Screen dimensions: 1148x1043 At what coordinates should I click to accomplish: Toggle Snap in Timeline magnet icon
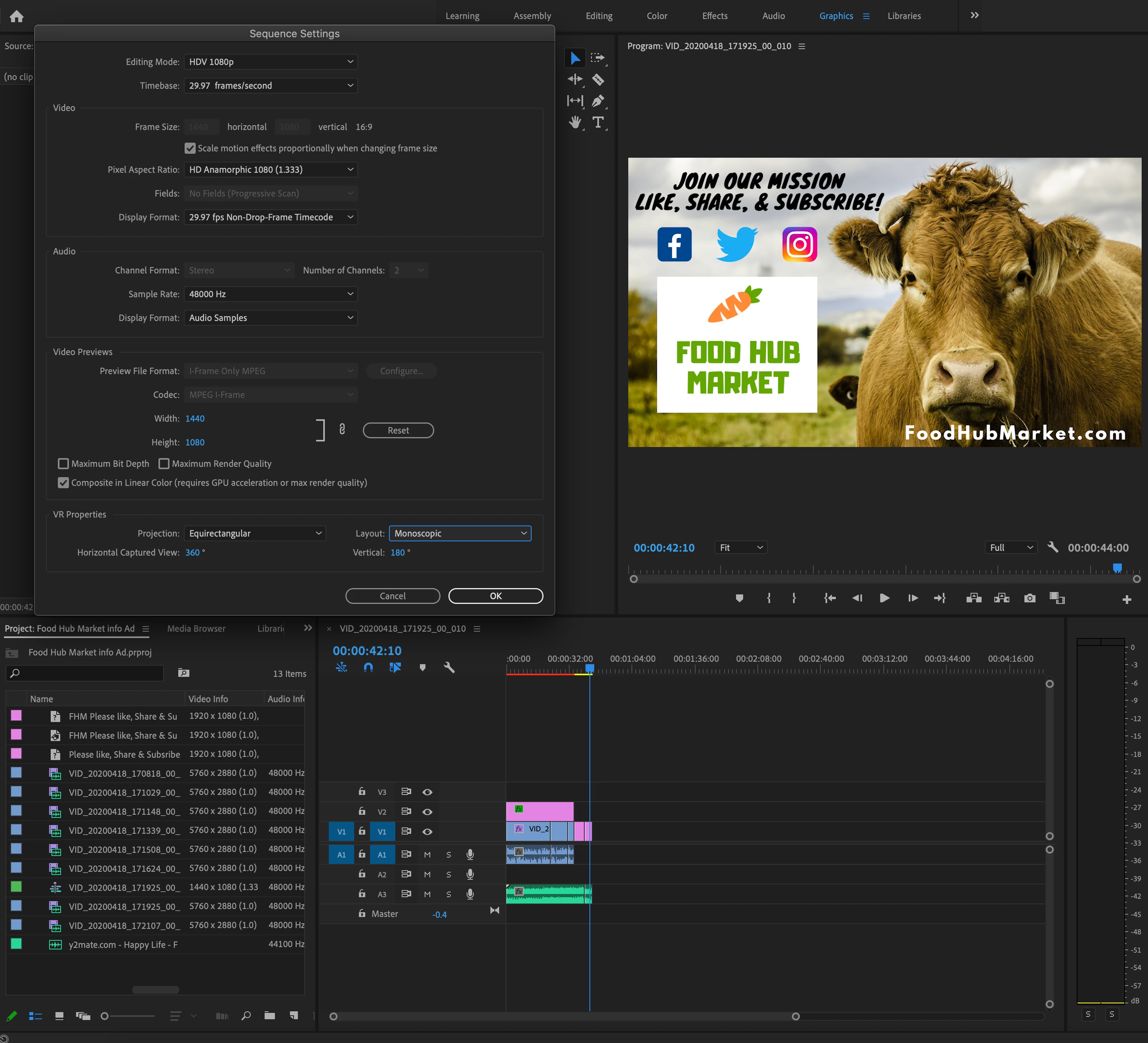coord(368,667)
